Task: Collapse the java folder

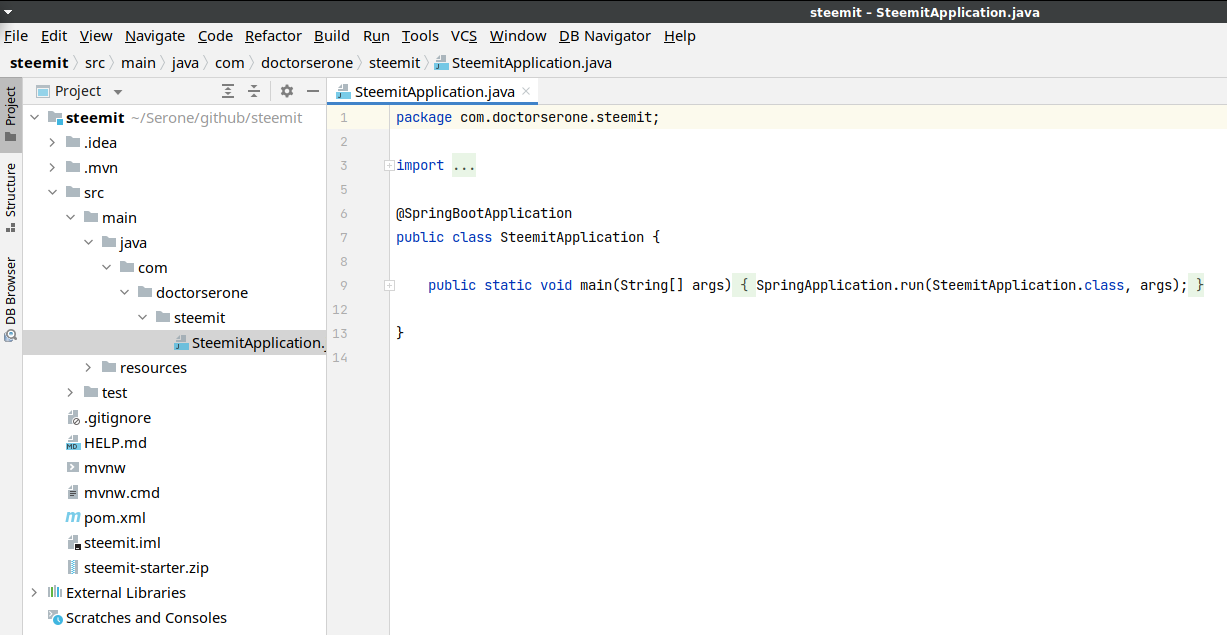Action: click(x=88, y=243)
